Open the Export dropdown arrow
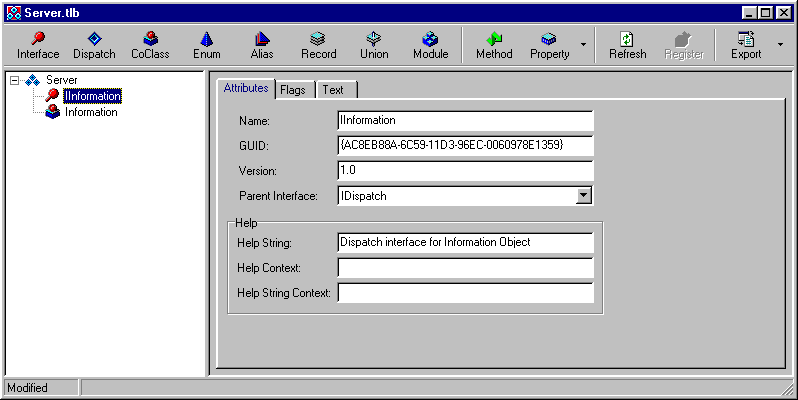This screenshot has height=400, width=798. 779,45
